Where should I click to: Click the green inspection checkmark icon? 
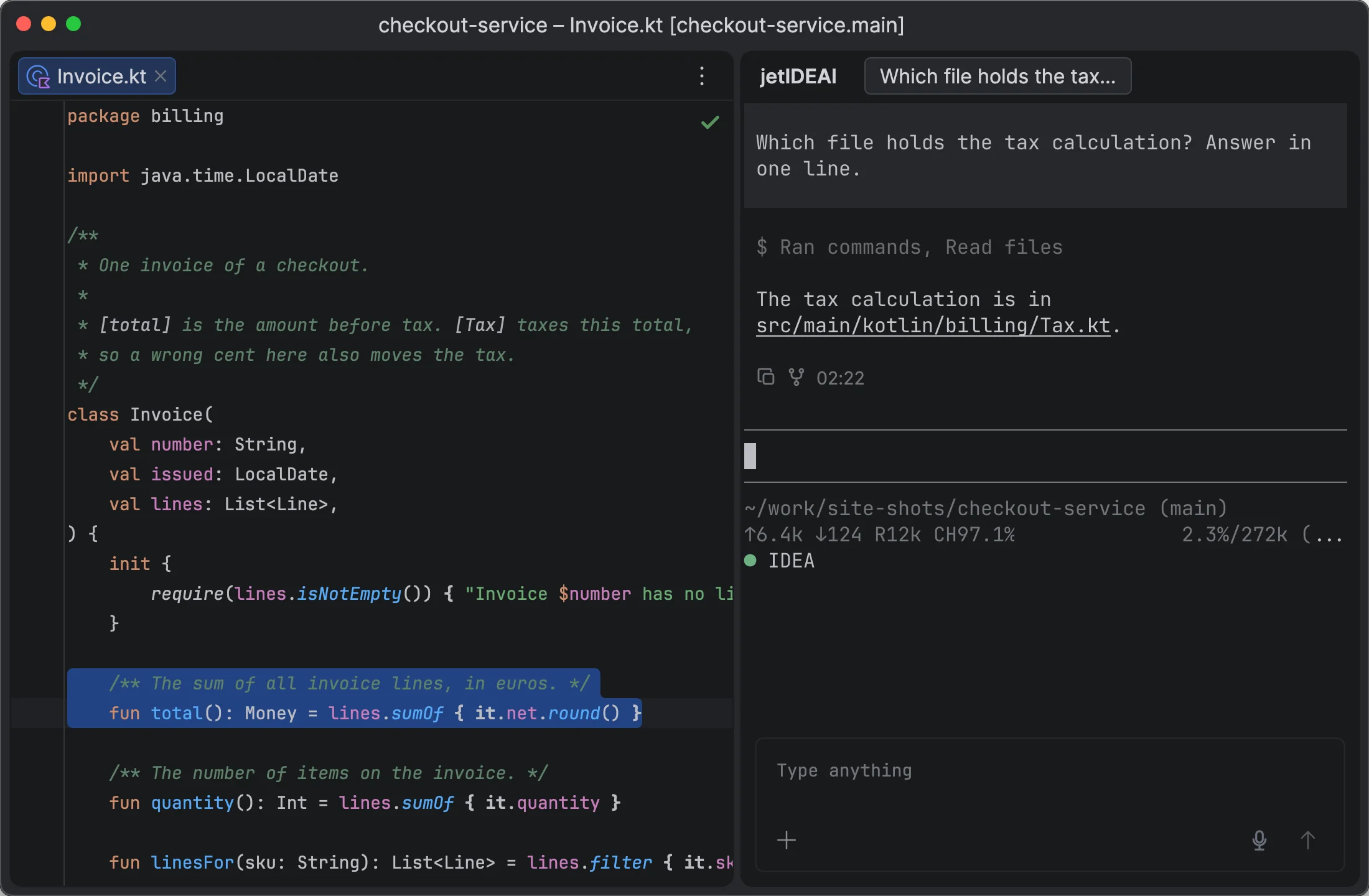[x=710, y=122]
